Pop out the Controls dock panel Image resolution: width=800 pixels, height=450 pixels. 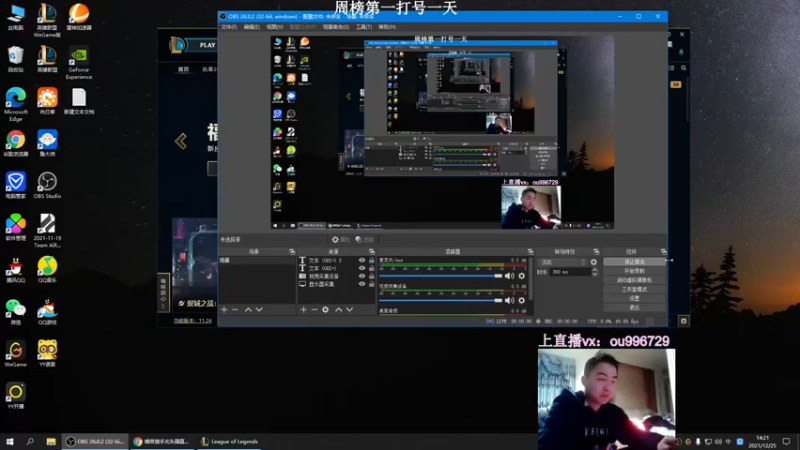(x=663, y=252)
